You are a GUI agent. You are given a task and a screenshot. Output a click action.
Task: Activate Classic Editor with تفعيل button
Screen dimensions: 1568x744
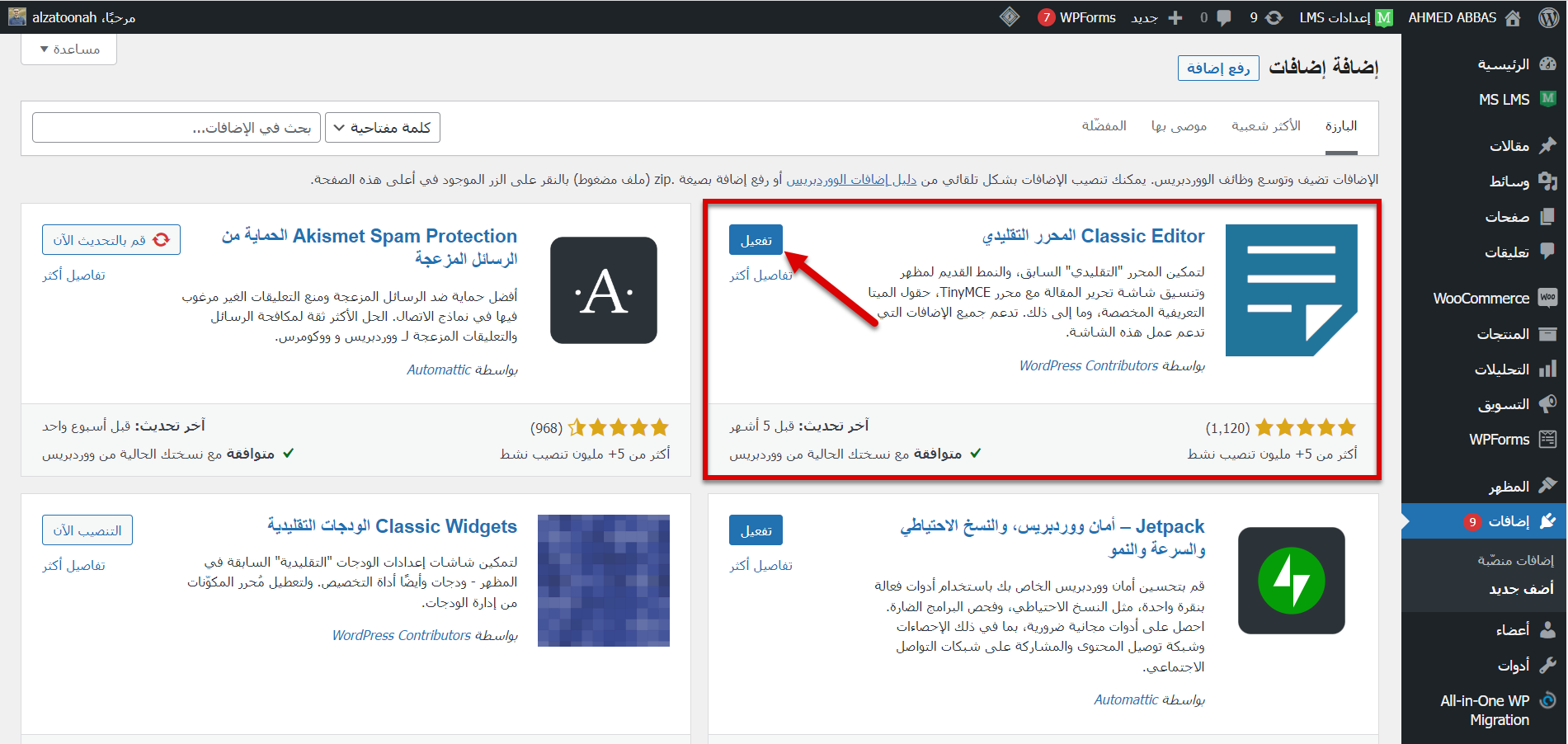click(756, 240)
